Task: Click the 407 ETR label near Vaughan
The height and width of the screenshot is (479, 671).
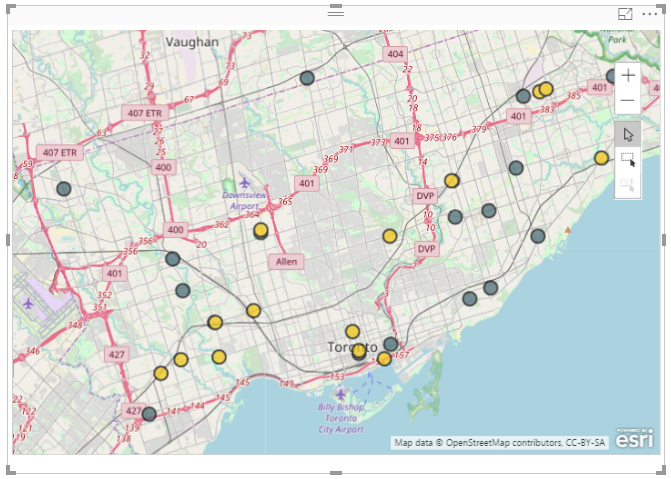Action: click(x=145, y=113)
